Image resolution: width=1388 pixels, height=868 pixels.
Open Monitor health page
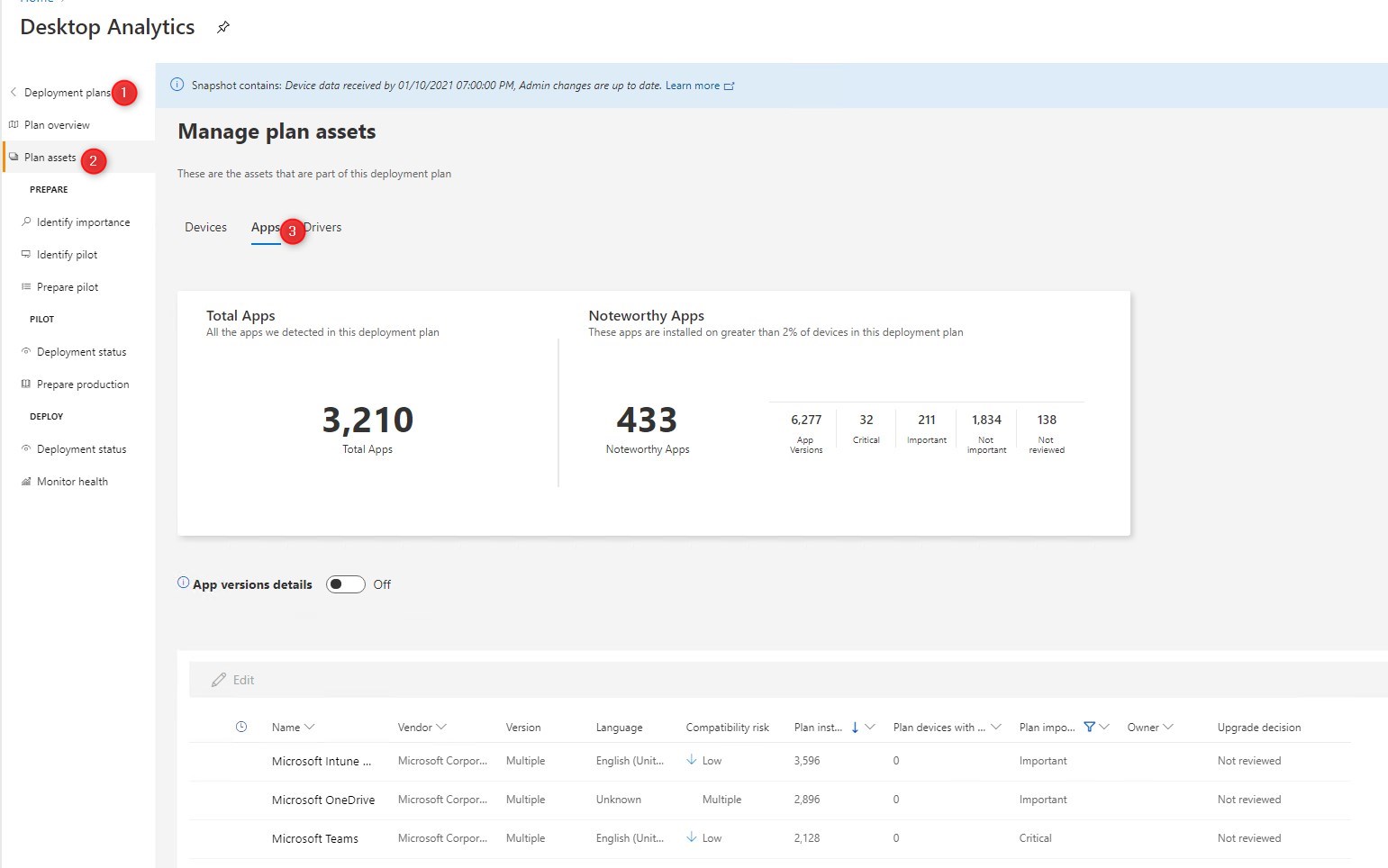pos(72,482)
